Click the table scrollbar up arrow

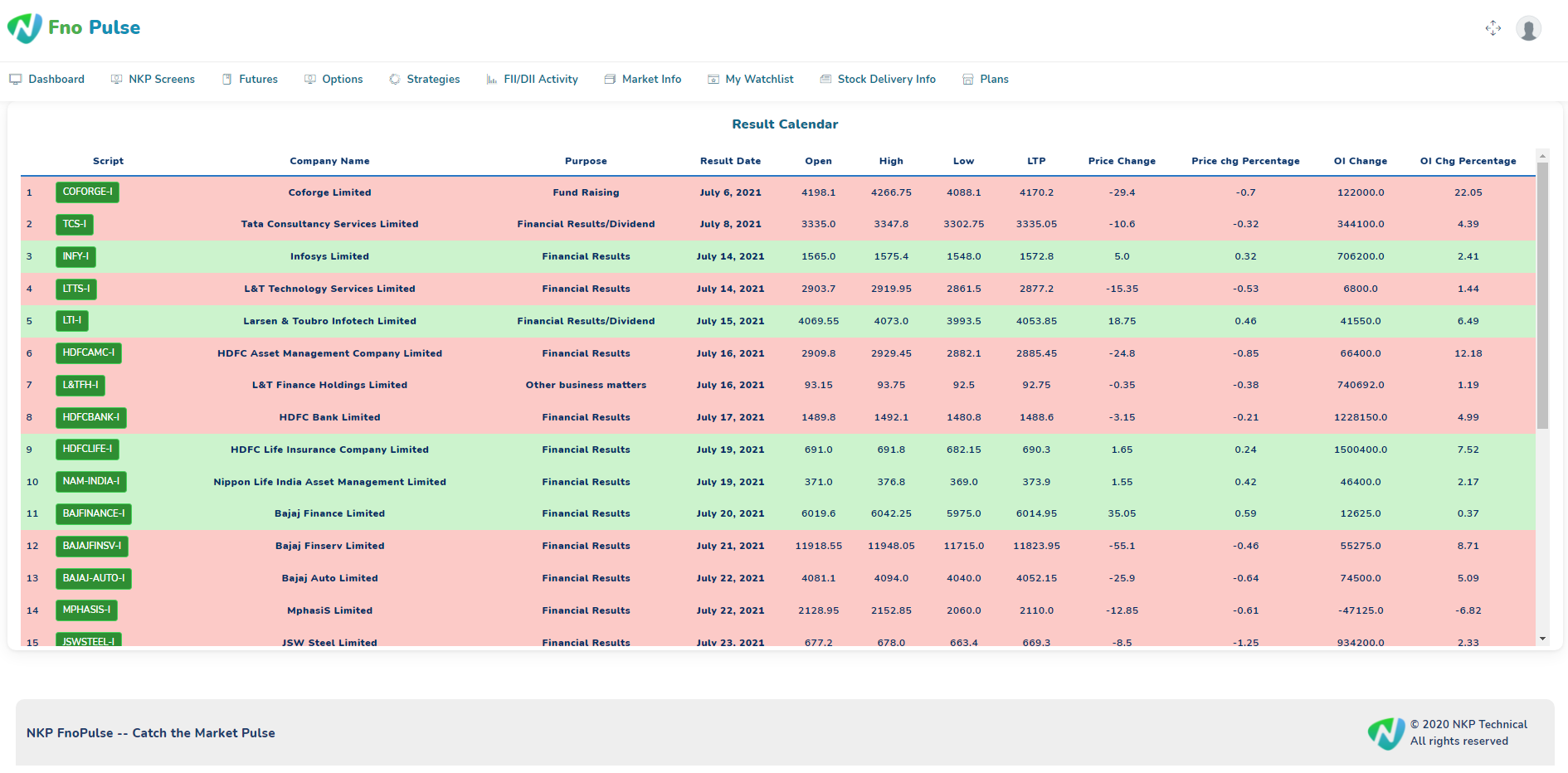click(x=1542, y=156)
